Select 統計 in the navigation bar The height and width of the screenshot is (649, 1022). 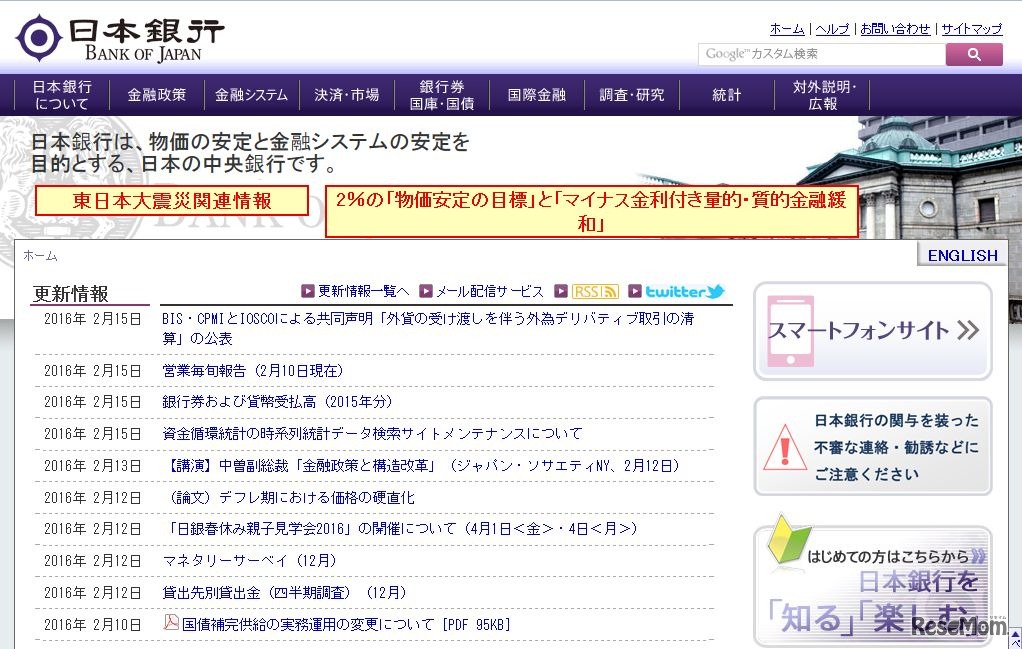tap(727, 95)
